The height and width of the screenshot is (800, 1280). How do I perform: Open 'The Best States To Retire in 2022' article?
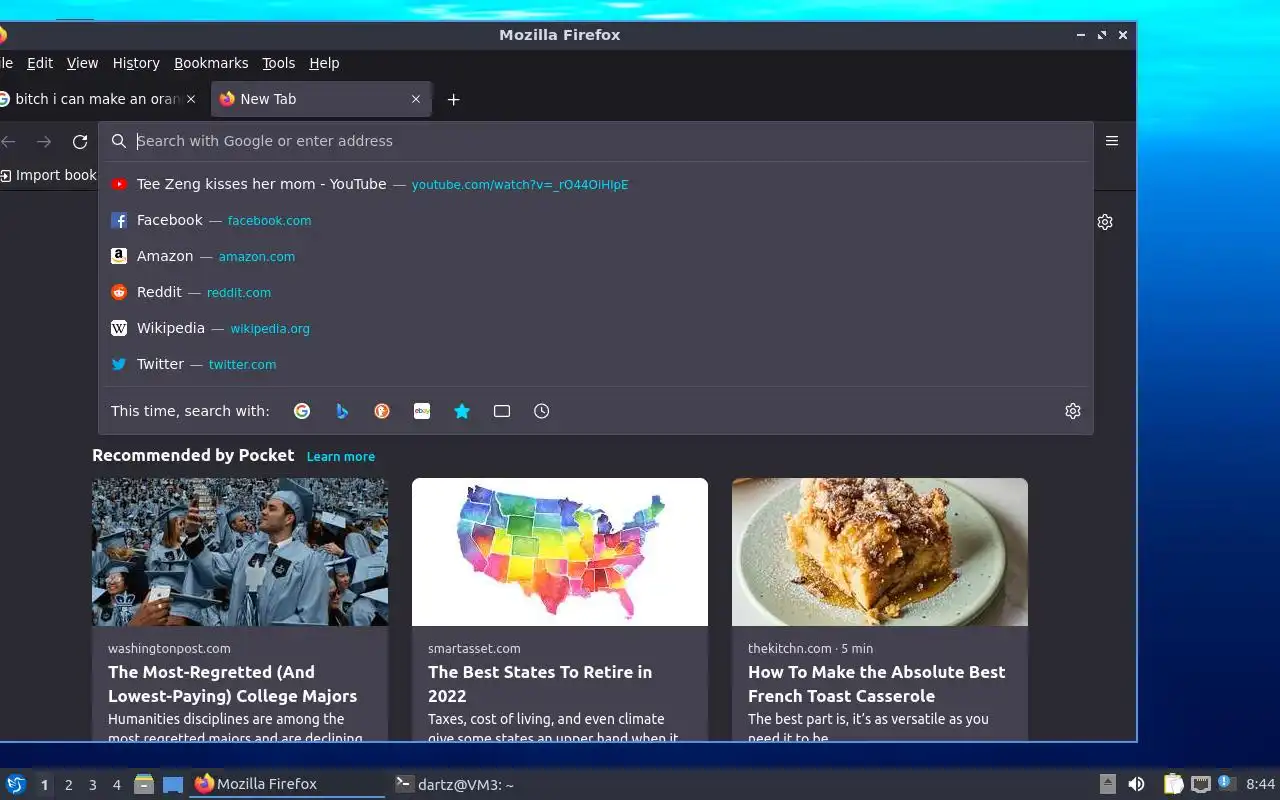pyautogui.click(x=540, y=684)
